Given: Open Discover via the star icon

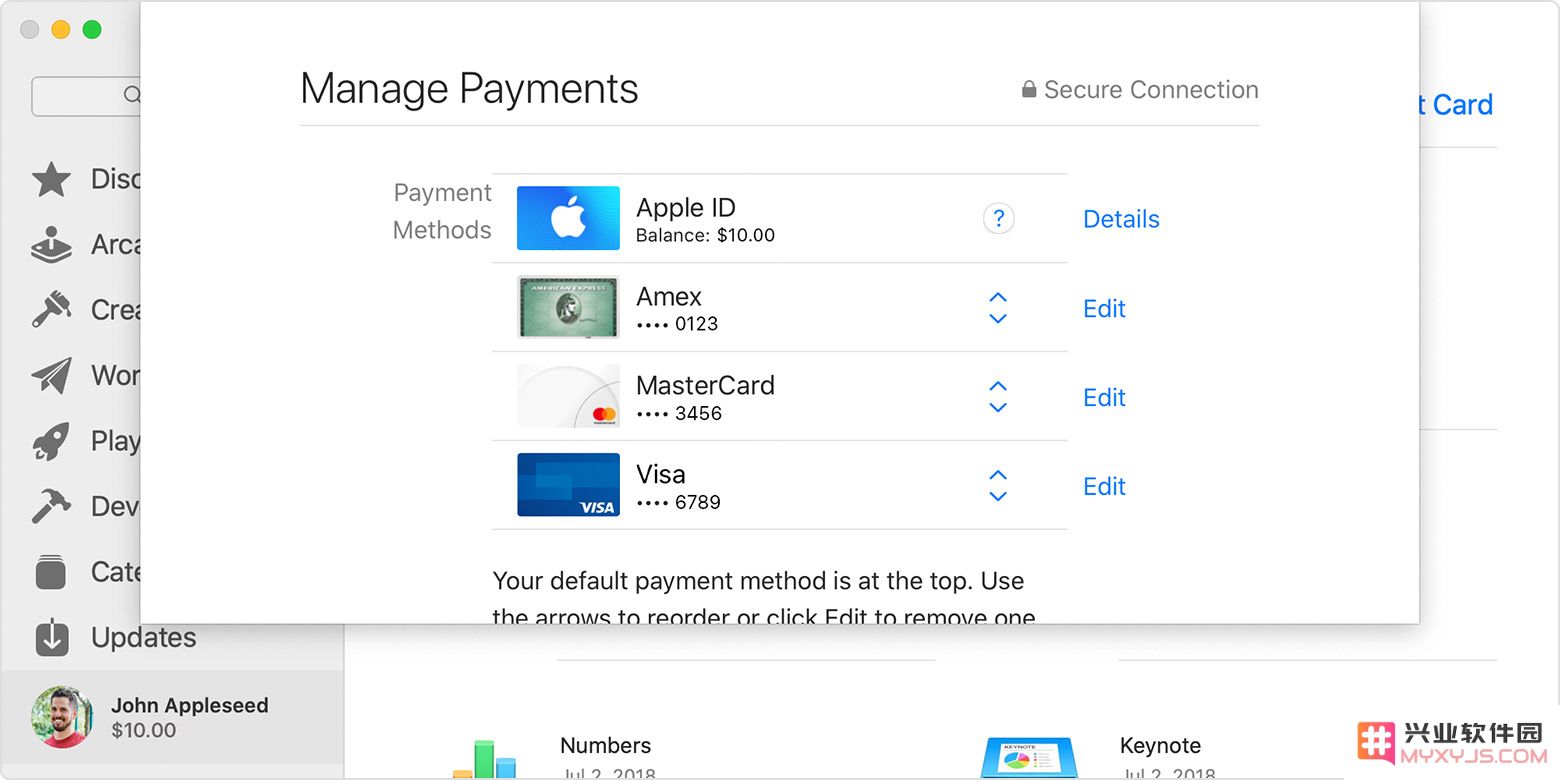Looking at the screenshot, I should [x=51, y=180].
